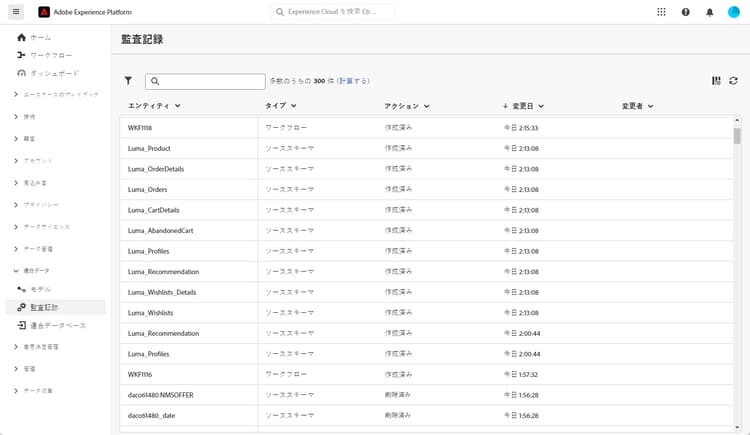Click the ワークフロー workflow icon
The width and height of the screenshot is (750, 435).
coord(21,55)
